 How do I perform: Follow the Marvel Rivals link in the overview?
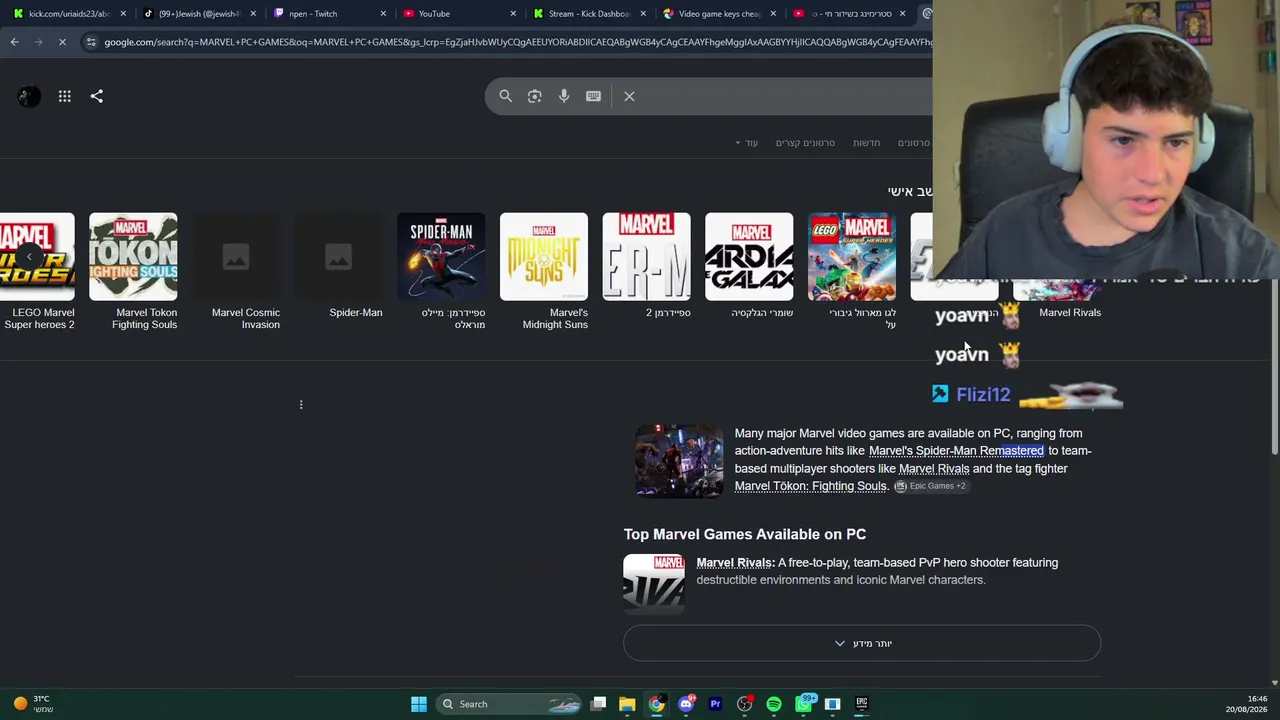point(934,469)
